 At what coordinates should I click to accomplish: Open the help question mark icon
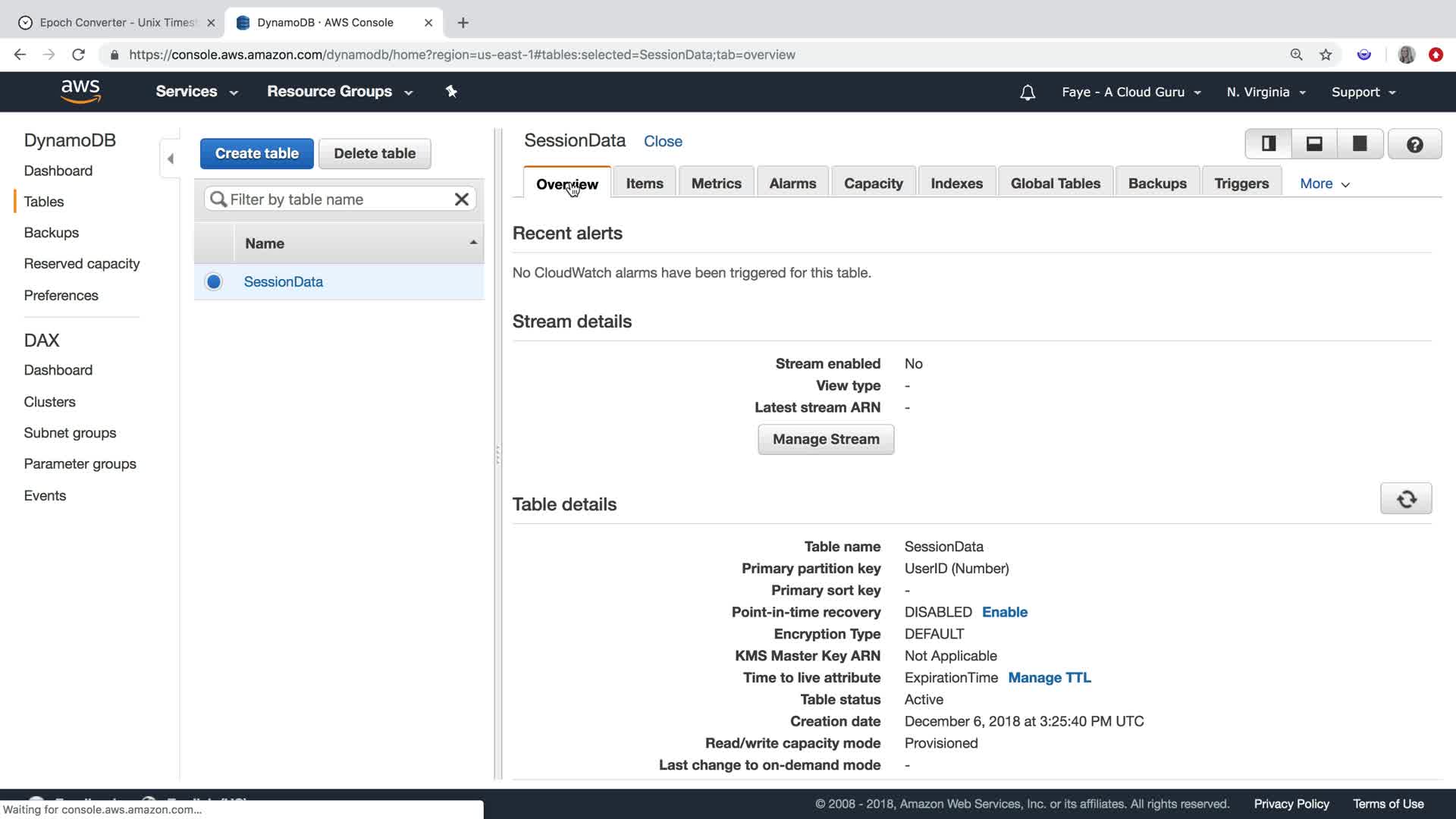[x=1414, y=144]
